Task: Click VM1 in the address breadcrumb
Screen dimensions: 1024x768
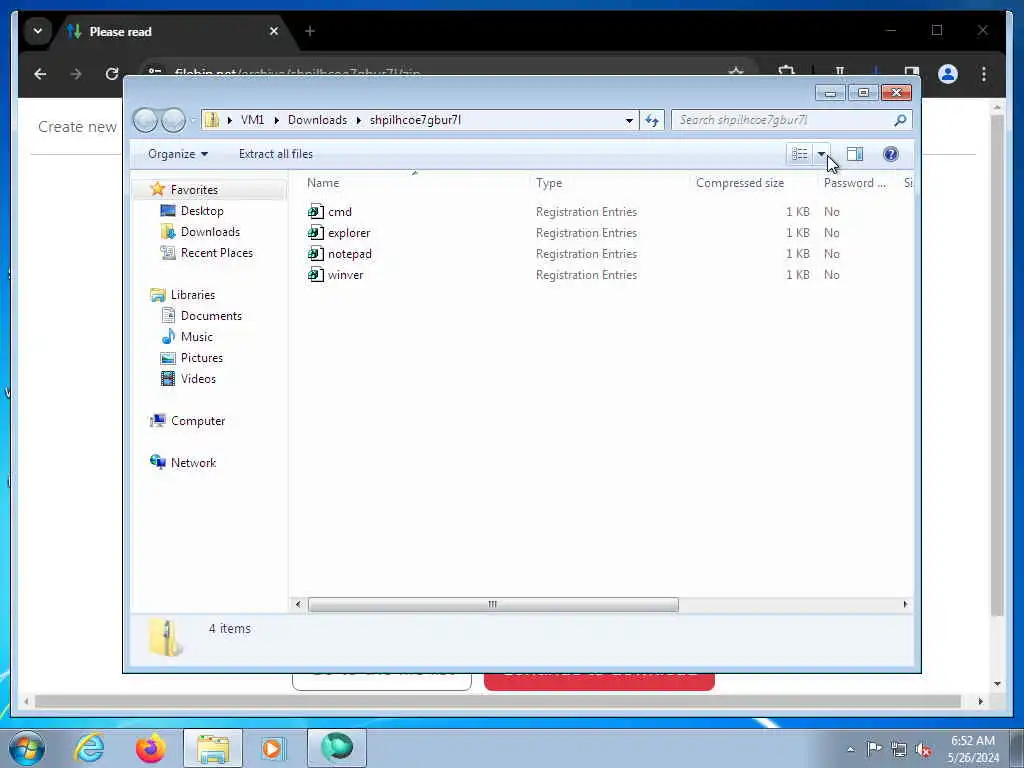Action: coord(252,120)
